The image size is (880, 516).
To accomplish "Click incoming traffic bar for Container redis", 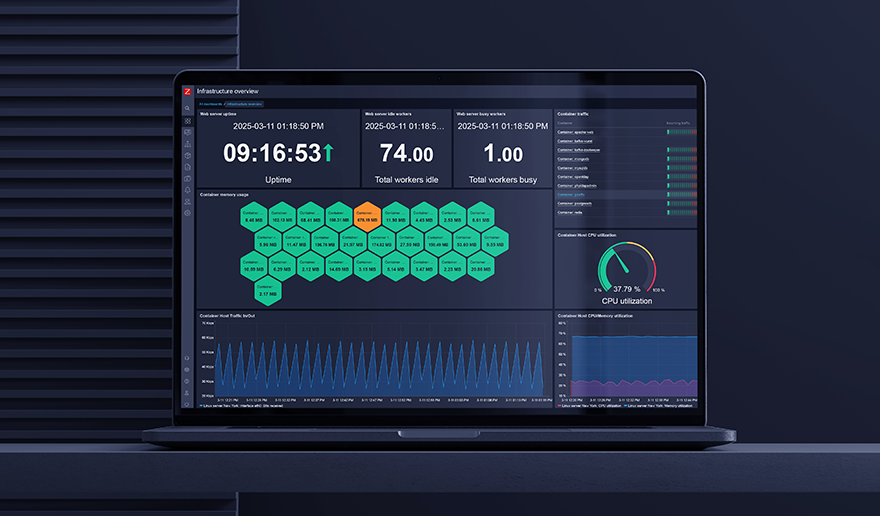I will pos(682,213).
